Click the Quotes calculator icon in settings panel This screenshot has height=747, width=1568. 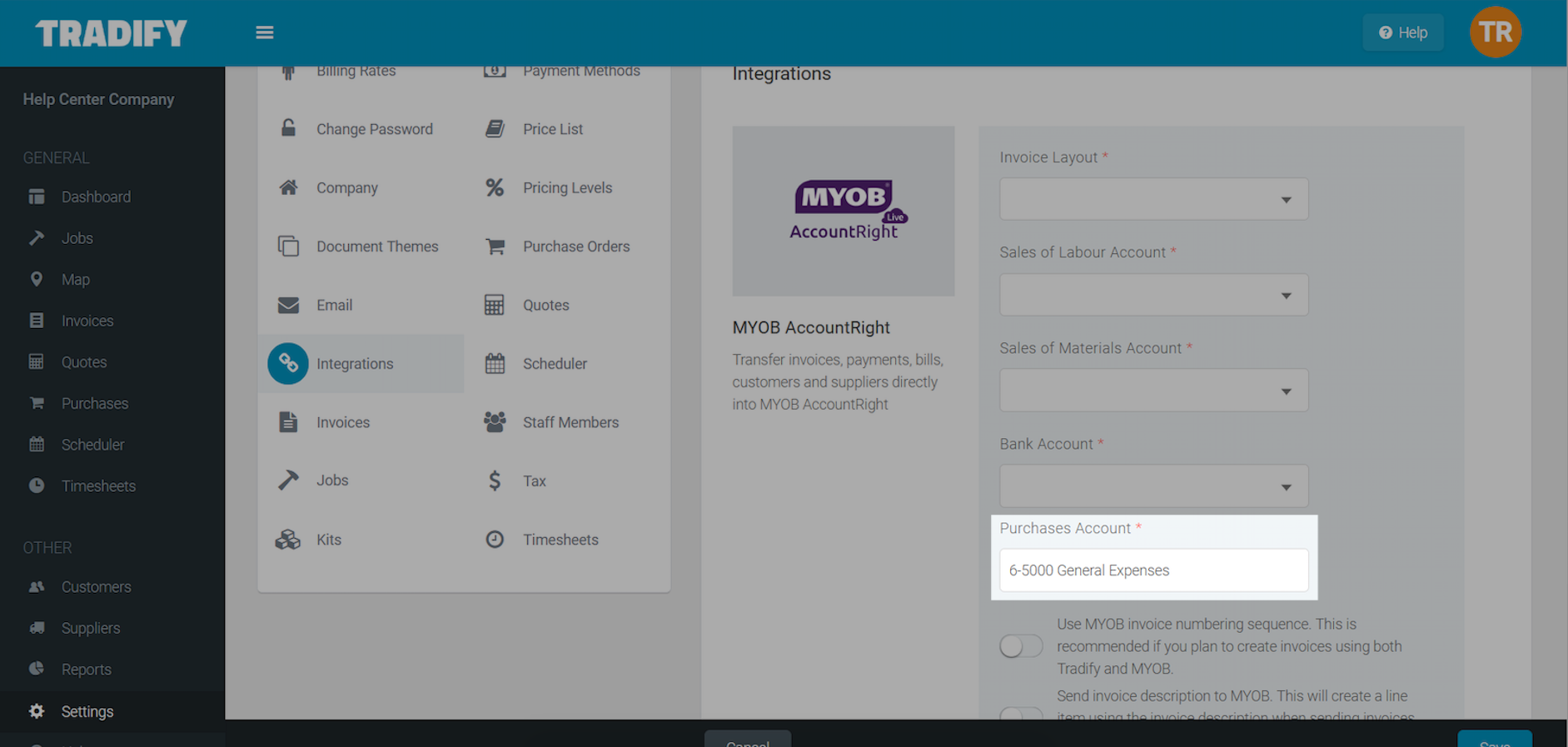tap(495, 305)
